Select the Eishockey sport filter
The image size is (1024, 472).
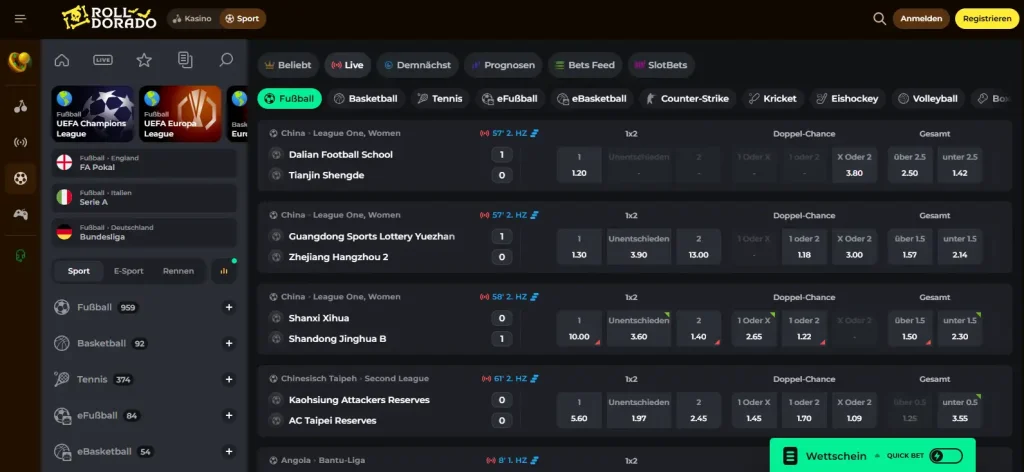click(848, 99)
